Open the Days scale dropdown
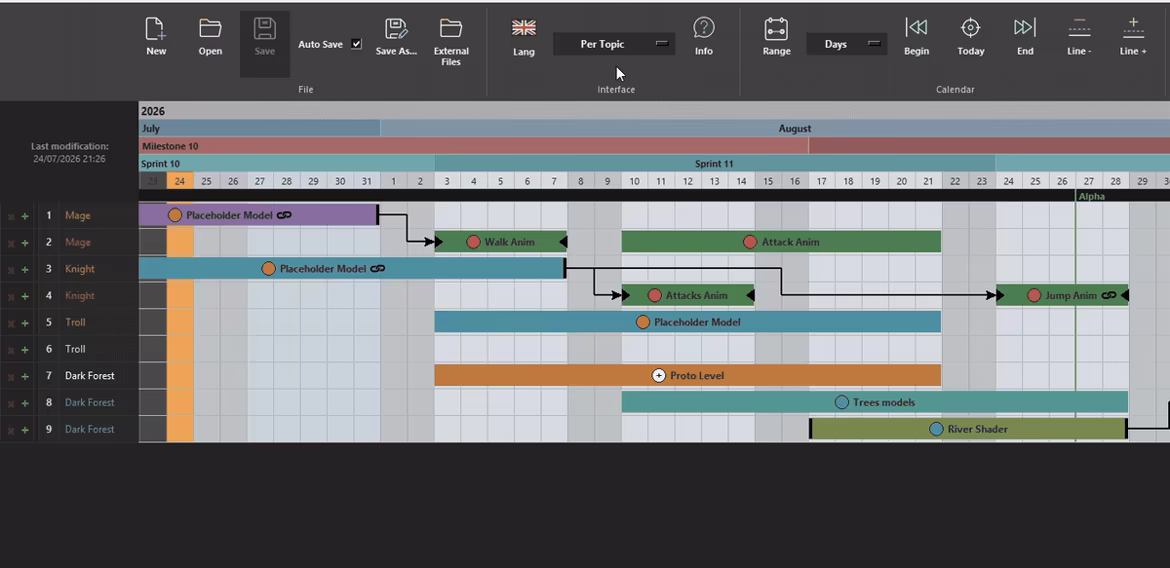The height and width of the screenshot is (568, 1170). pos(847,44)
